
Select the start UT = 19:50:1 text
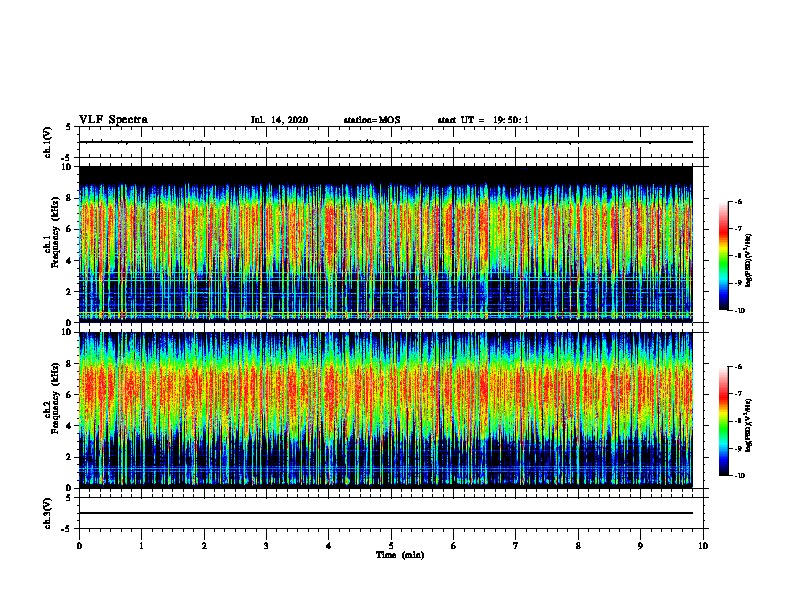point(483,120)
